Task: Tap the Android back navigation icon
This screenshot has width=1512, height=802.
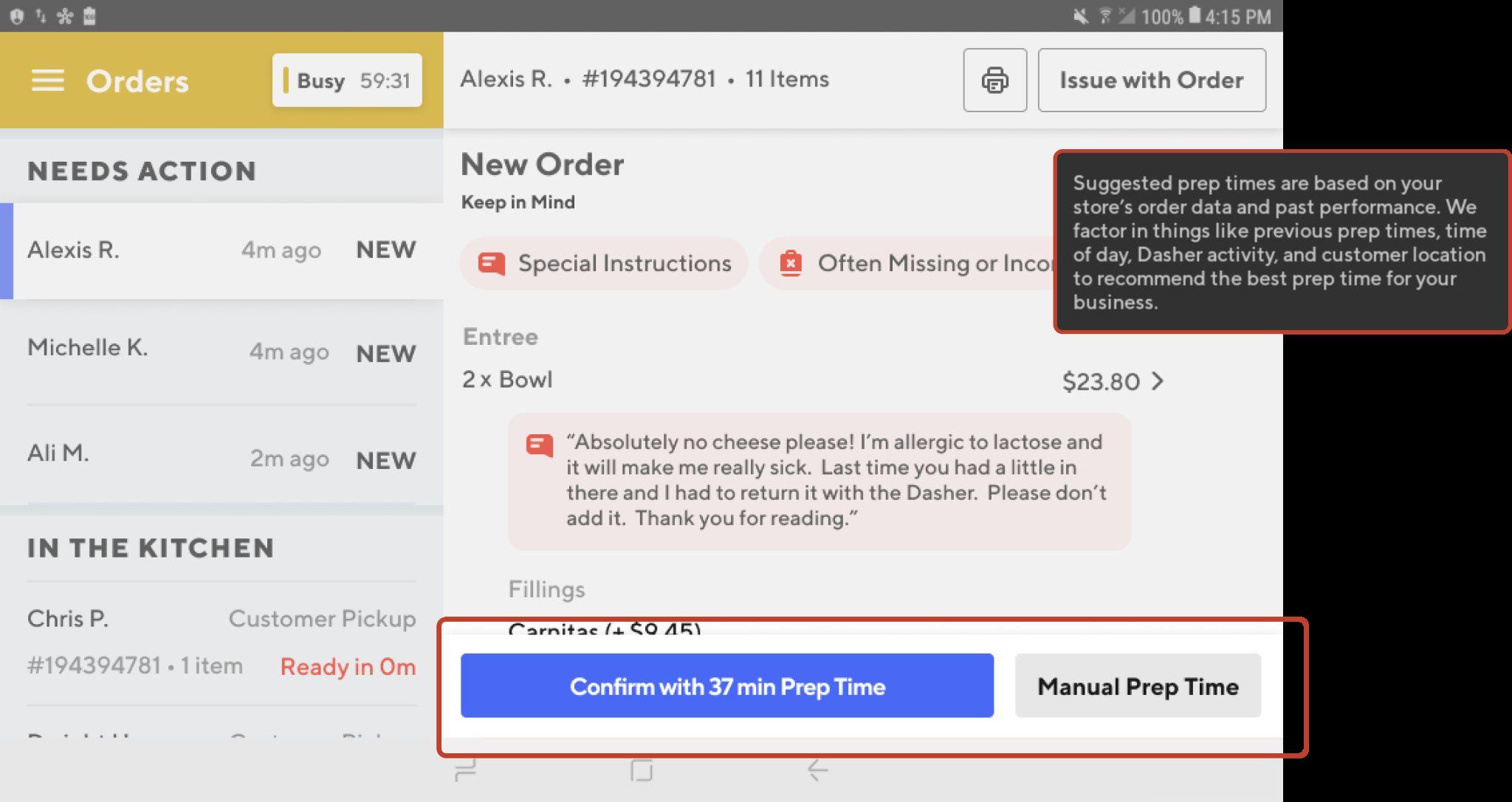Action: coord(818,770)
